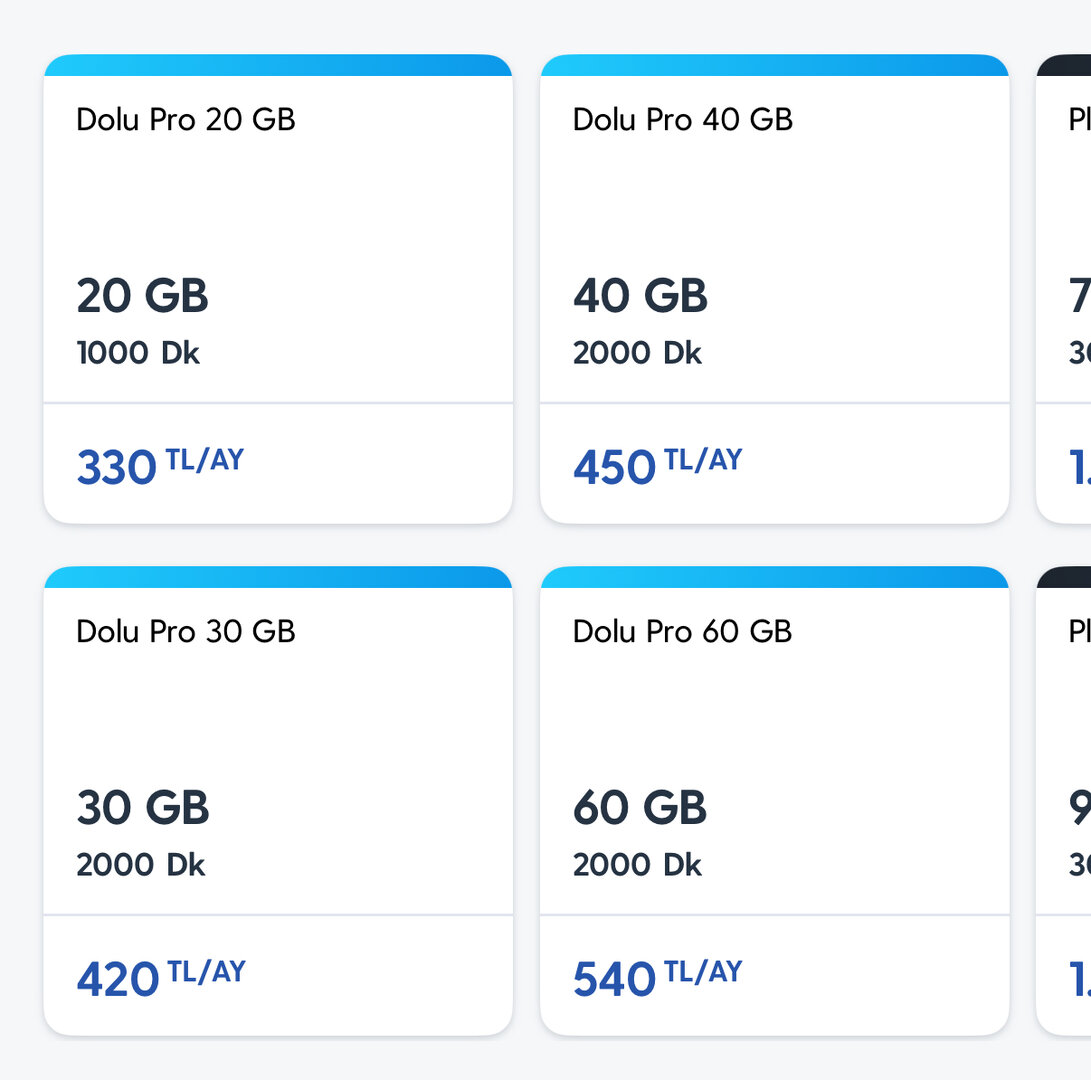Select 2000 Dk in the 40 GB card

(637, 353)
